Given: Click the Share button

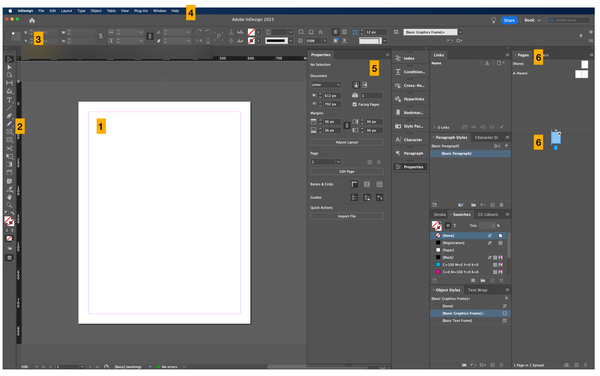Looking at the screenshot, I should tap(509, 20).
